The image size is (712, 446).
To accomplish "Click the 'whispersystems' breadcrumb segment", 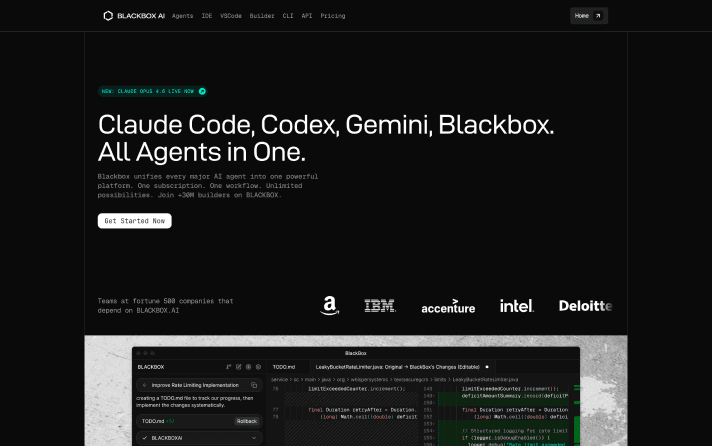I will (x=369, y=380).
